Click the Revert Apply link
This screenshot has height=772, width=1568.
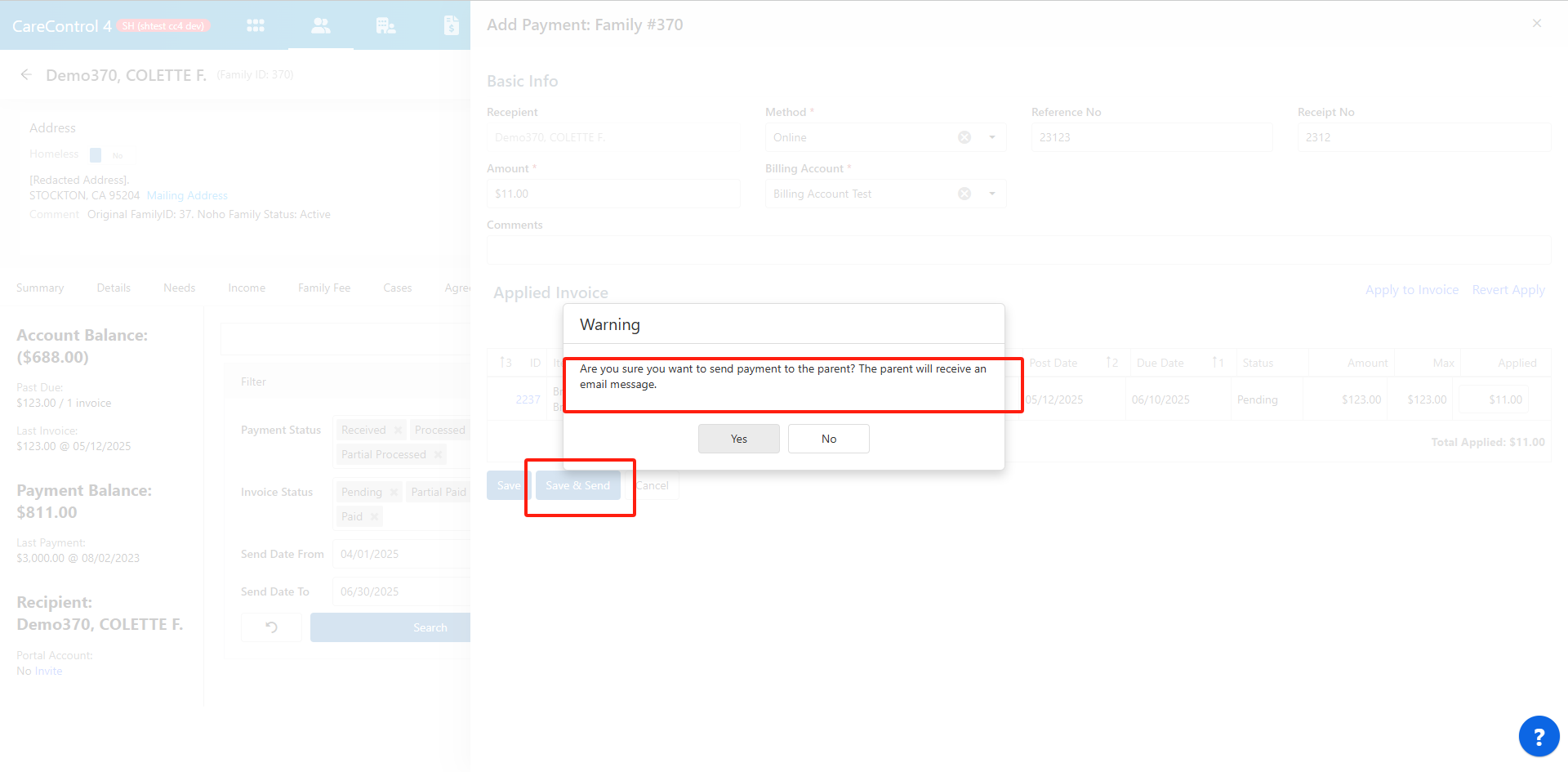[x=1508, y=290]
